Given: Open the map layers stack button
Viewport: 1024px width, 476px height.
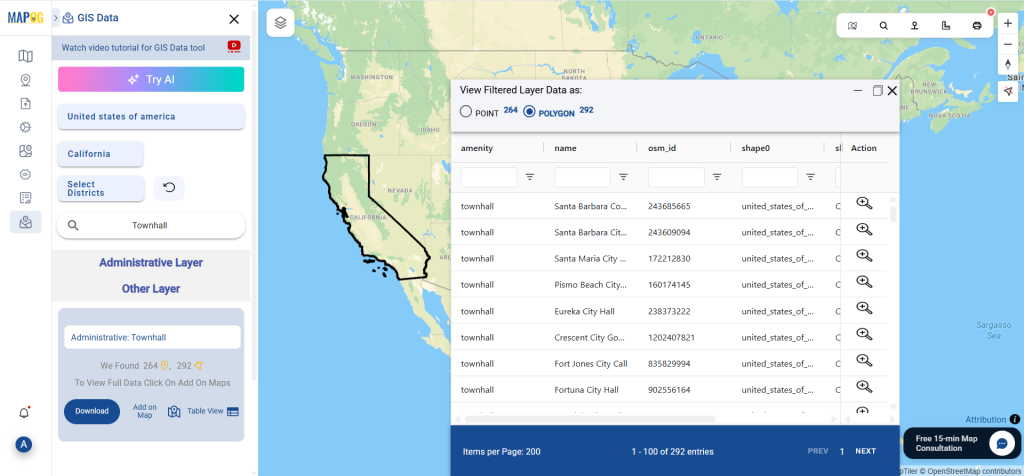Looking at the screenshot, I should (x=280, y=23).
